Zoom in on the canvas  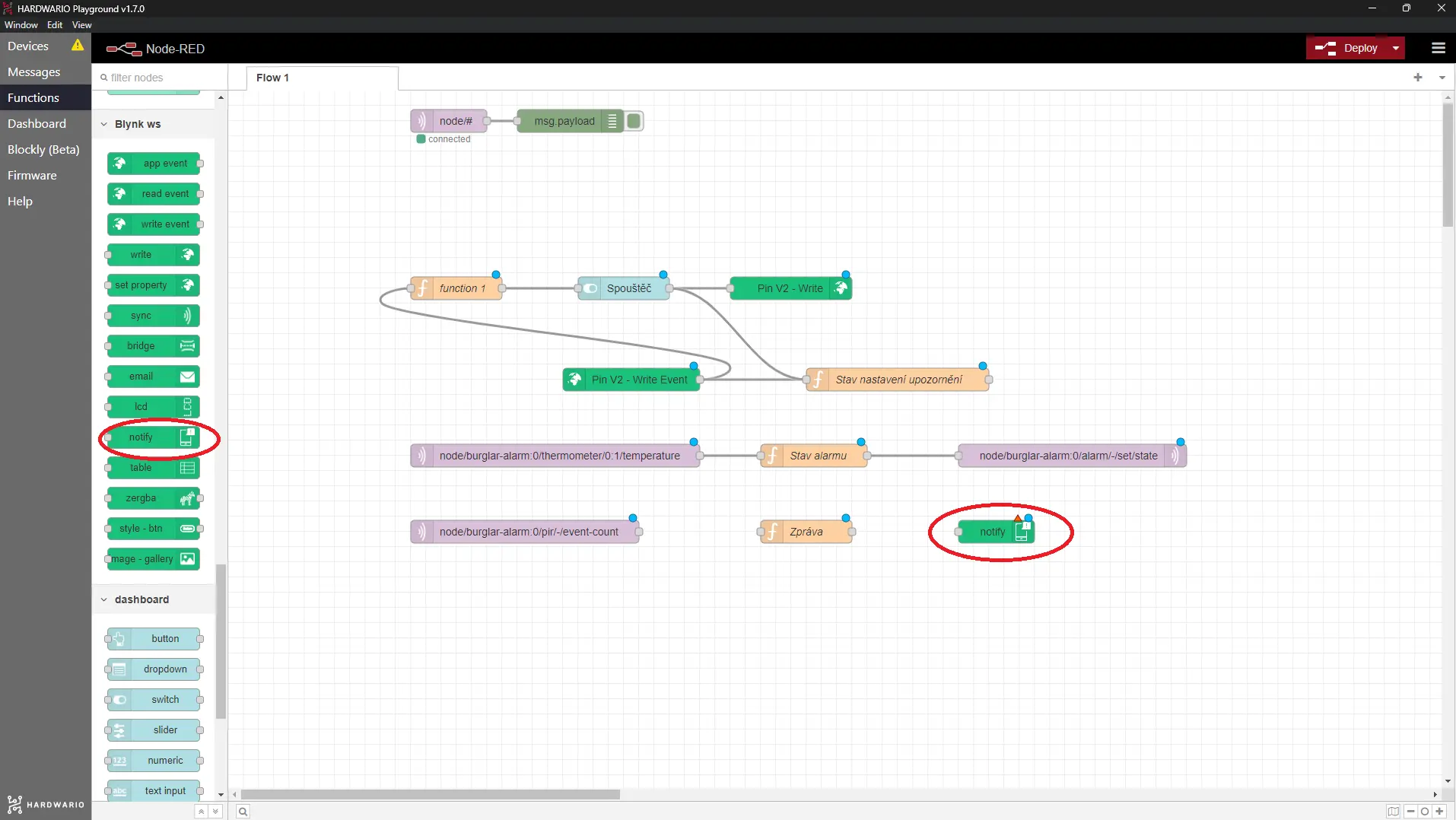tap(1439, 812)
